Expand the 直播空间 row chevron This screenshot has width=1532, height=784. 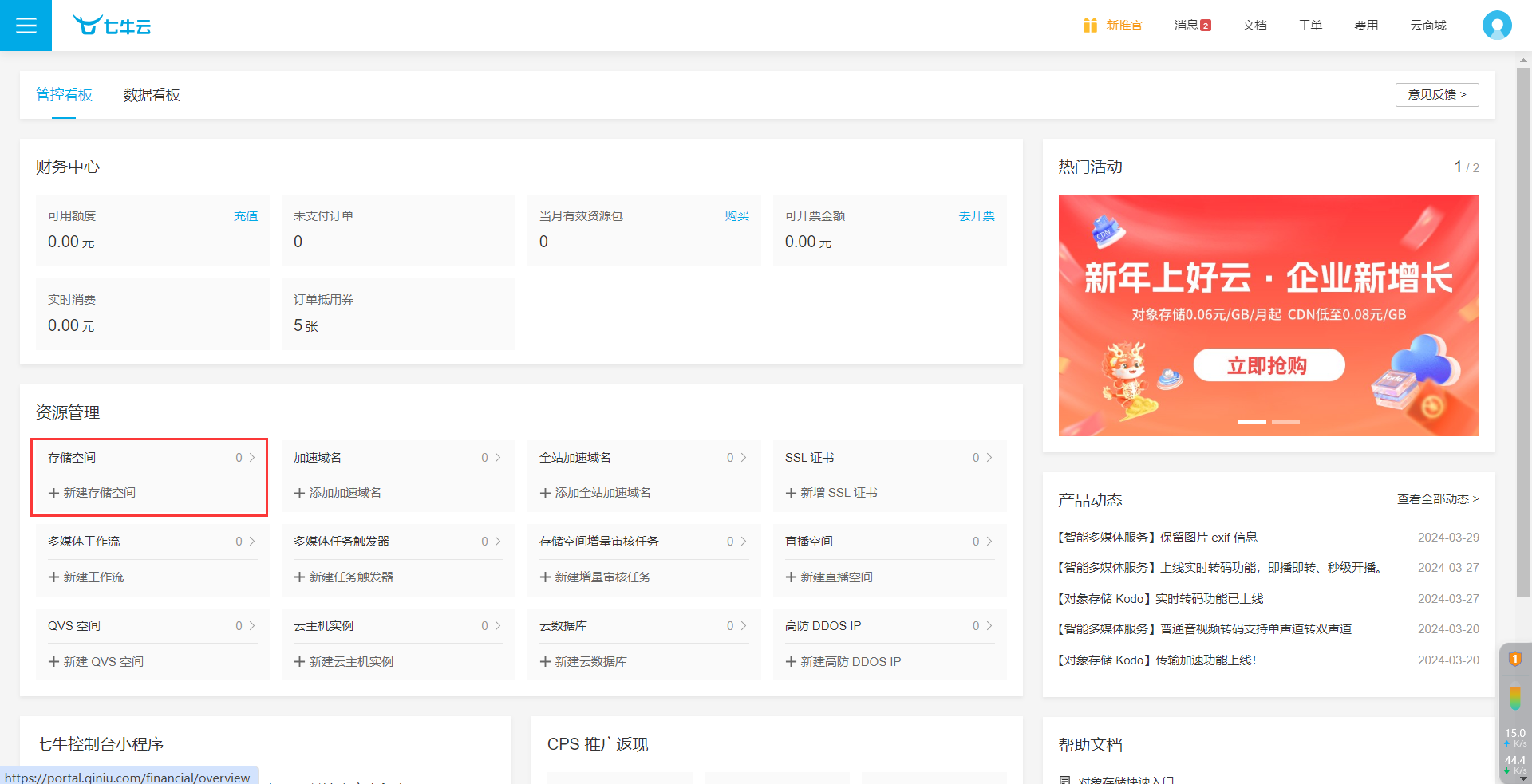[x=989, y=541]
